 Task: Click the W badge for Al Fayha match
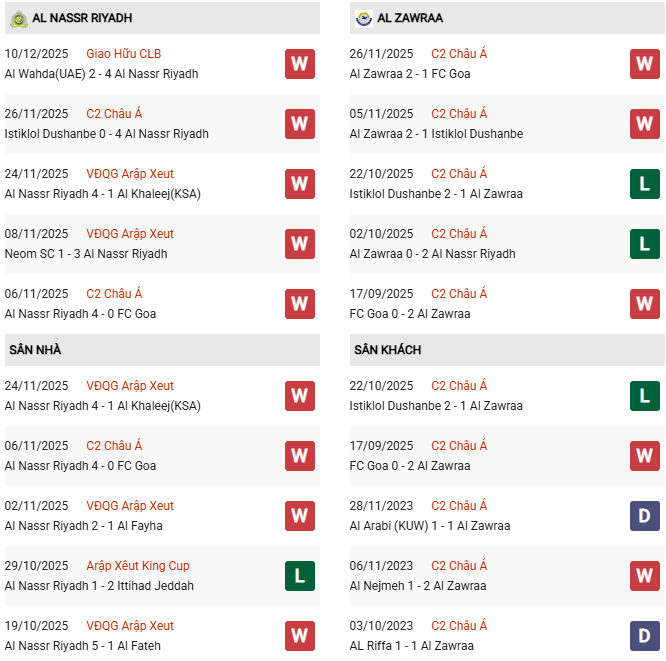click(x=299, y=516)
